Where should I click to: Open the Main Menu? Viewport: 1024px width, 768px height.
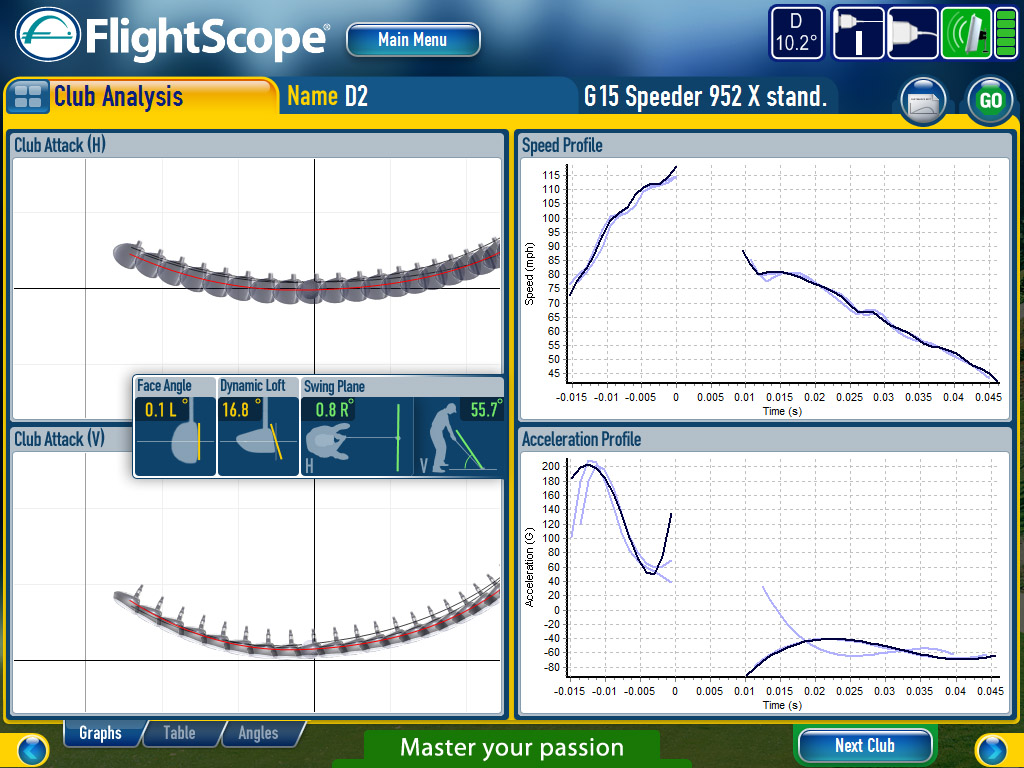point(413,40)
